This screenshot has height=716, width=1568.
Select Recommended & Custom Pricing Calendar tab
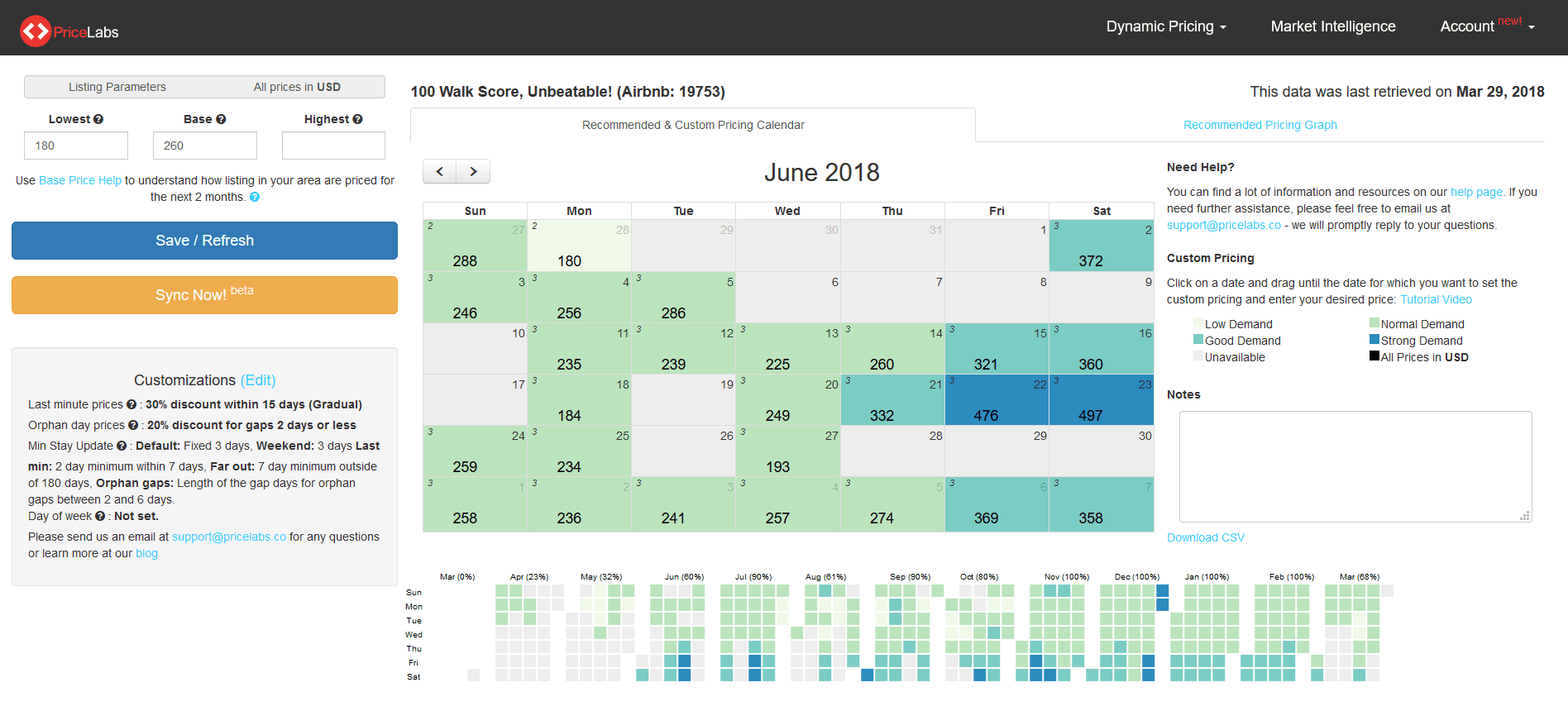click(693, 125)
